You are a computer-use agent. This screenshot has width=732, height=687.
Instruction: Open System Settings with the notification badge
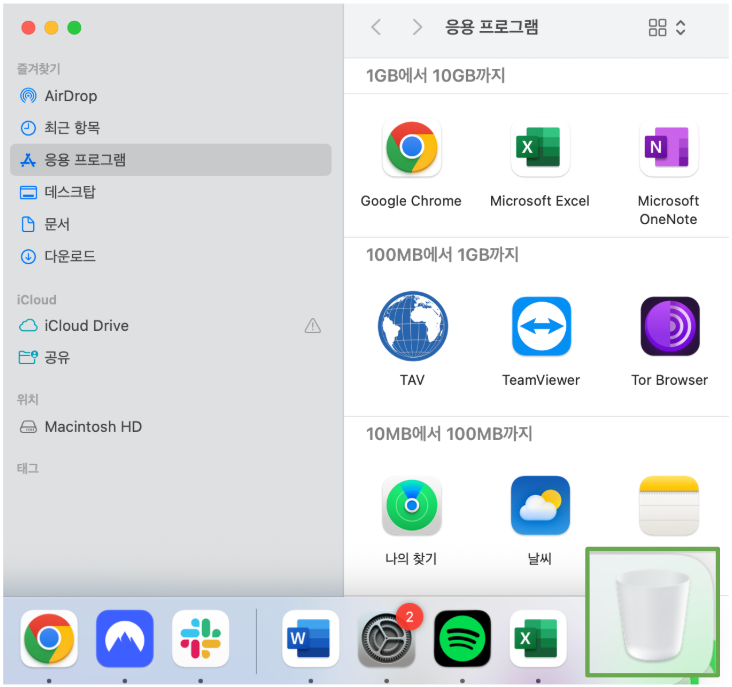click(386, 638)
